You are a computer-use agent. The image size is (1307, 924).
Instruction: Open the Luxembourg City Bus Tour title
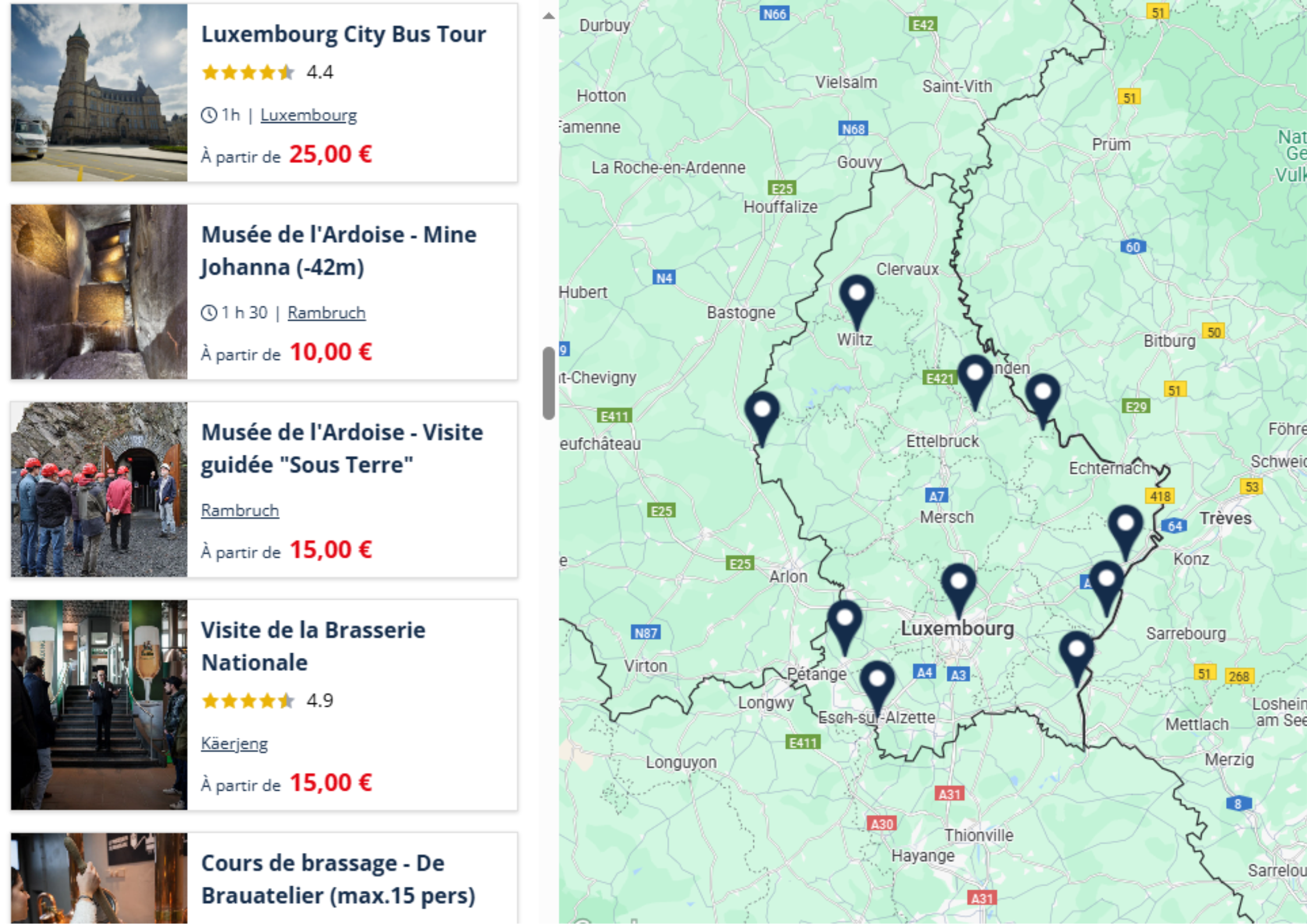[343, 34]
